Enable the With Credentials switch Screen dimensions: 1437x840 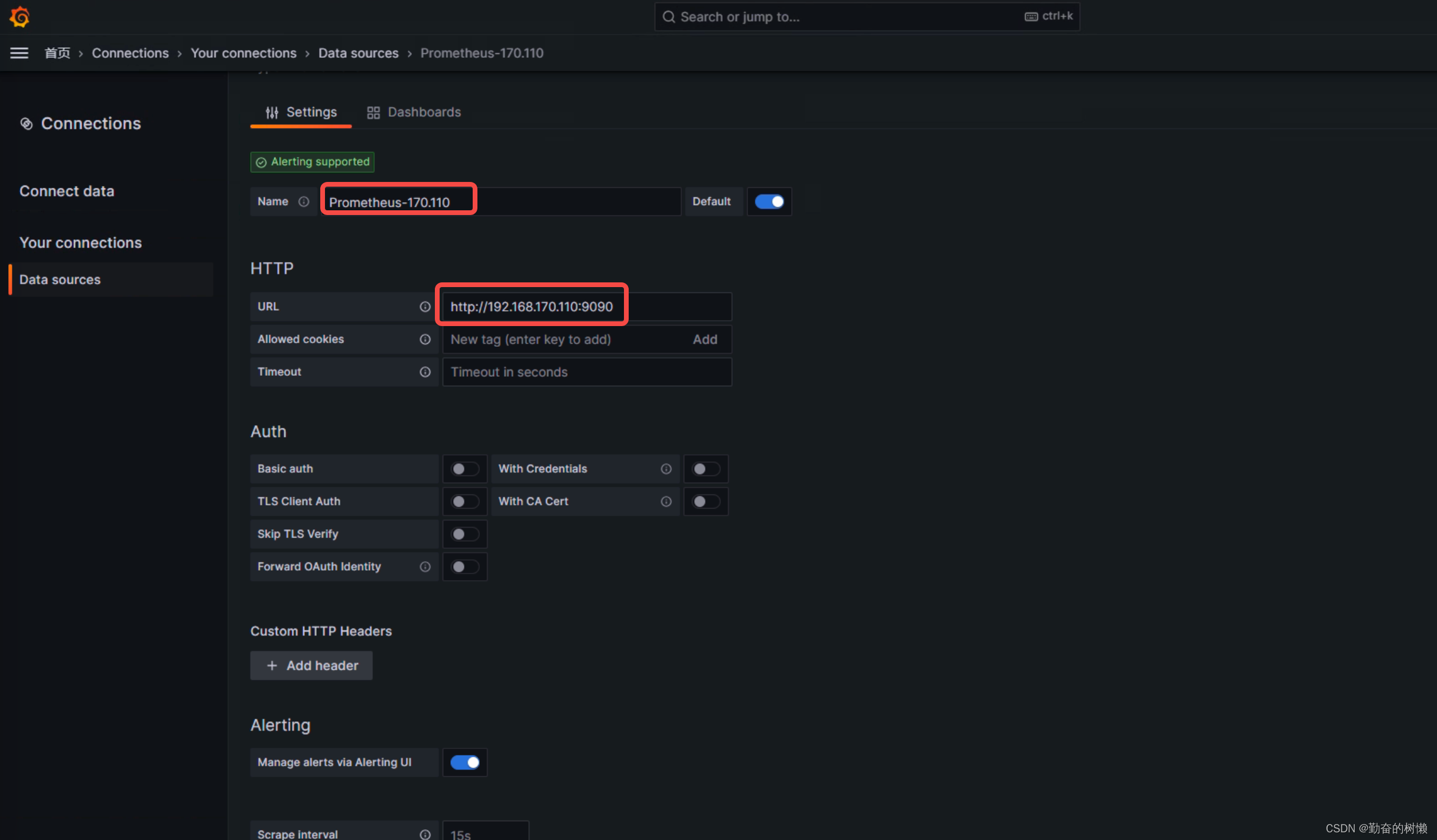706,469
